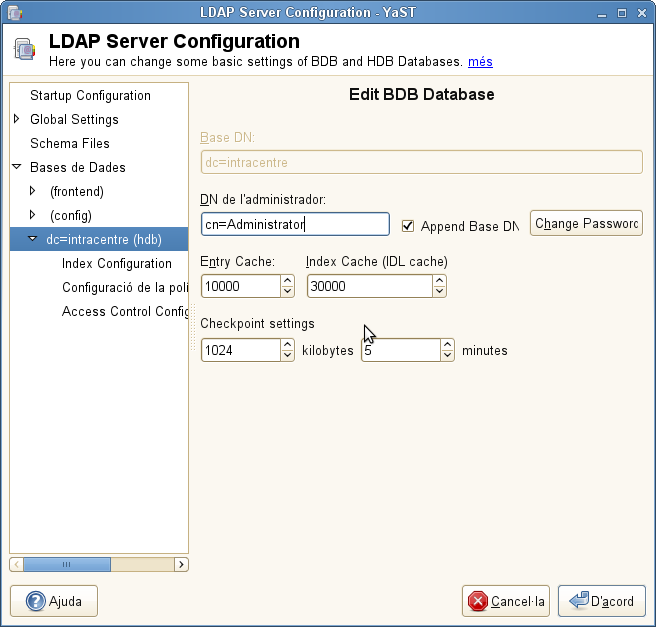The width and height of the screenshot is (656, 627).
Task: Open Access Control Configuration item
Action: point(125,312)
